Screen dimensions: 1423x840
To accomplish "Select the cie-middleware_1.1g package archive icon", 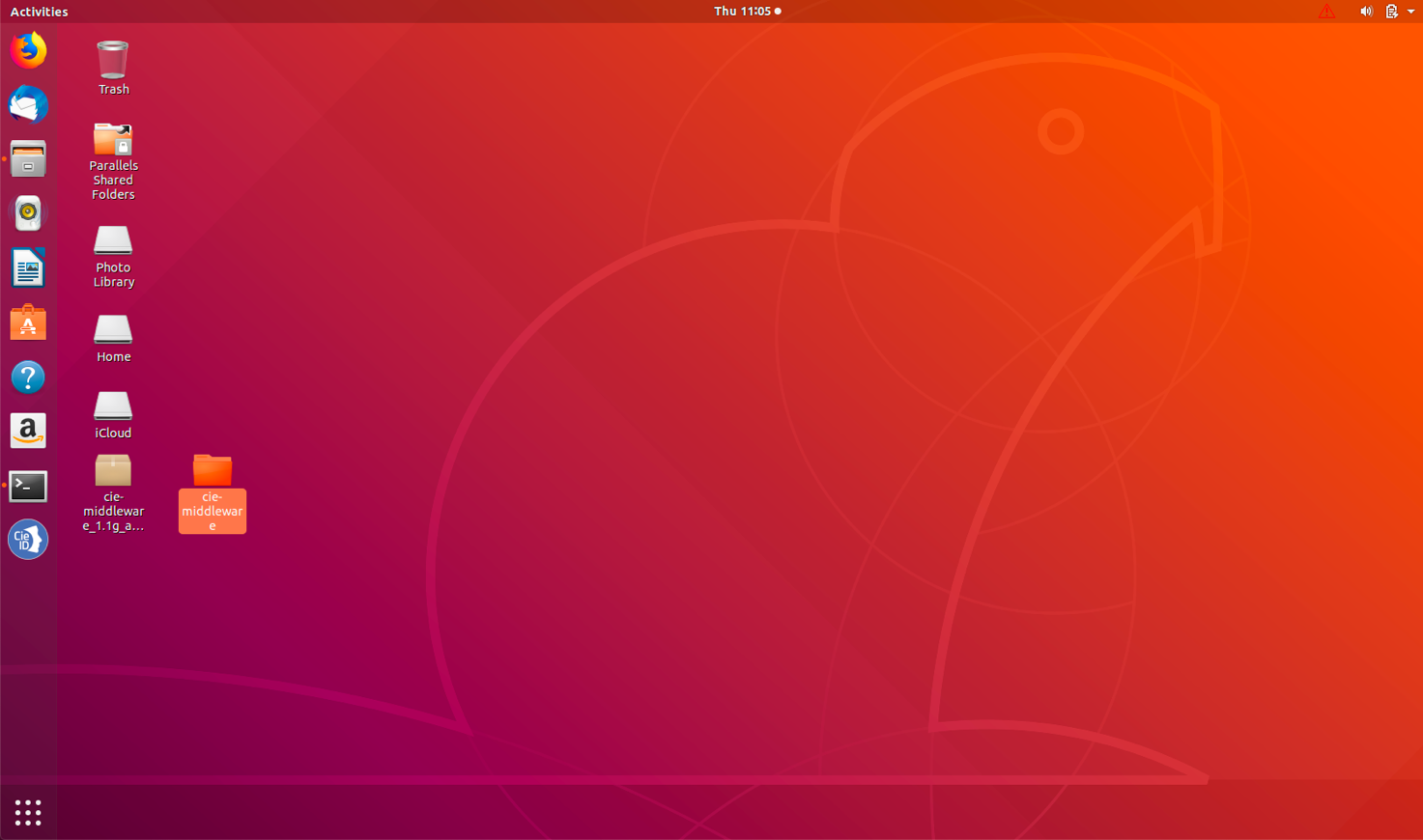I will pyautogui.click(x=113, y=470).
